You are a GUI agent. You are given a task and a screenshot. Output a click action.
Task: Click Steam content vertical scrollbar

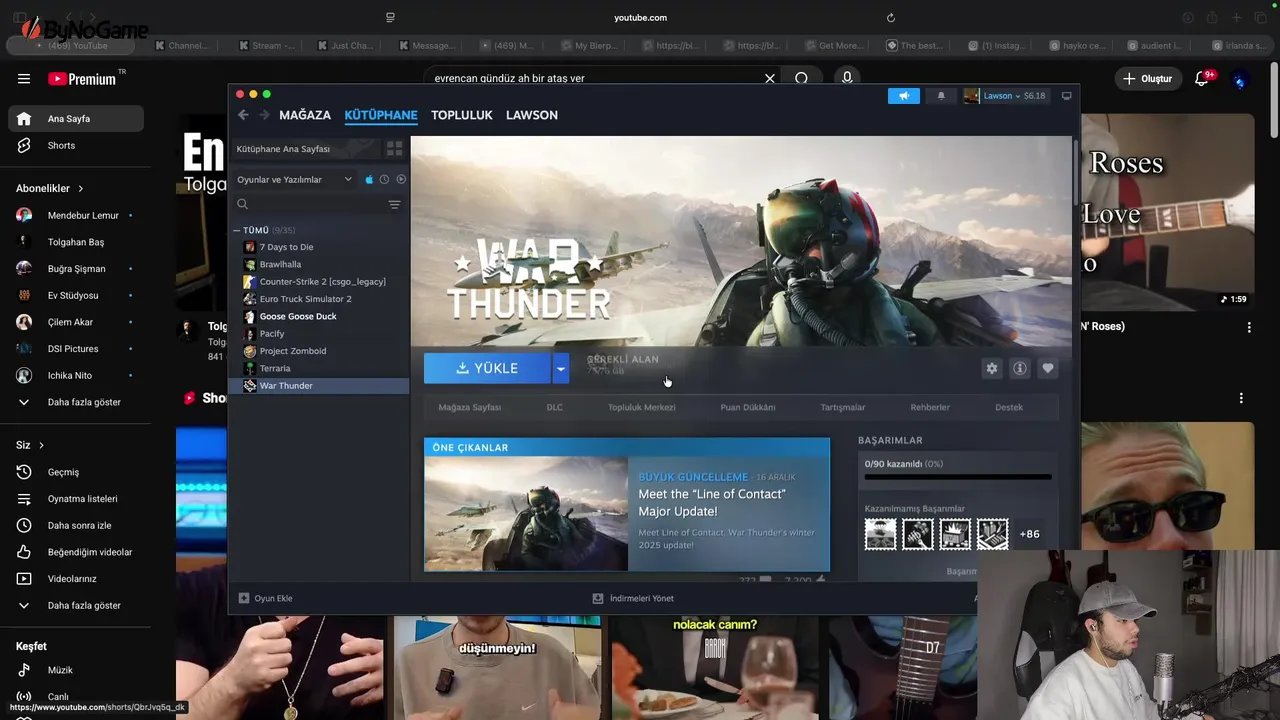[1075, 175]
